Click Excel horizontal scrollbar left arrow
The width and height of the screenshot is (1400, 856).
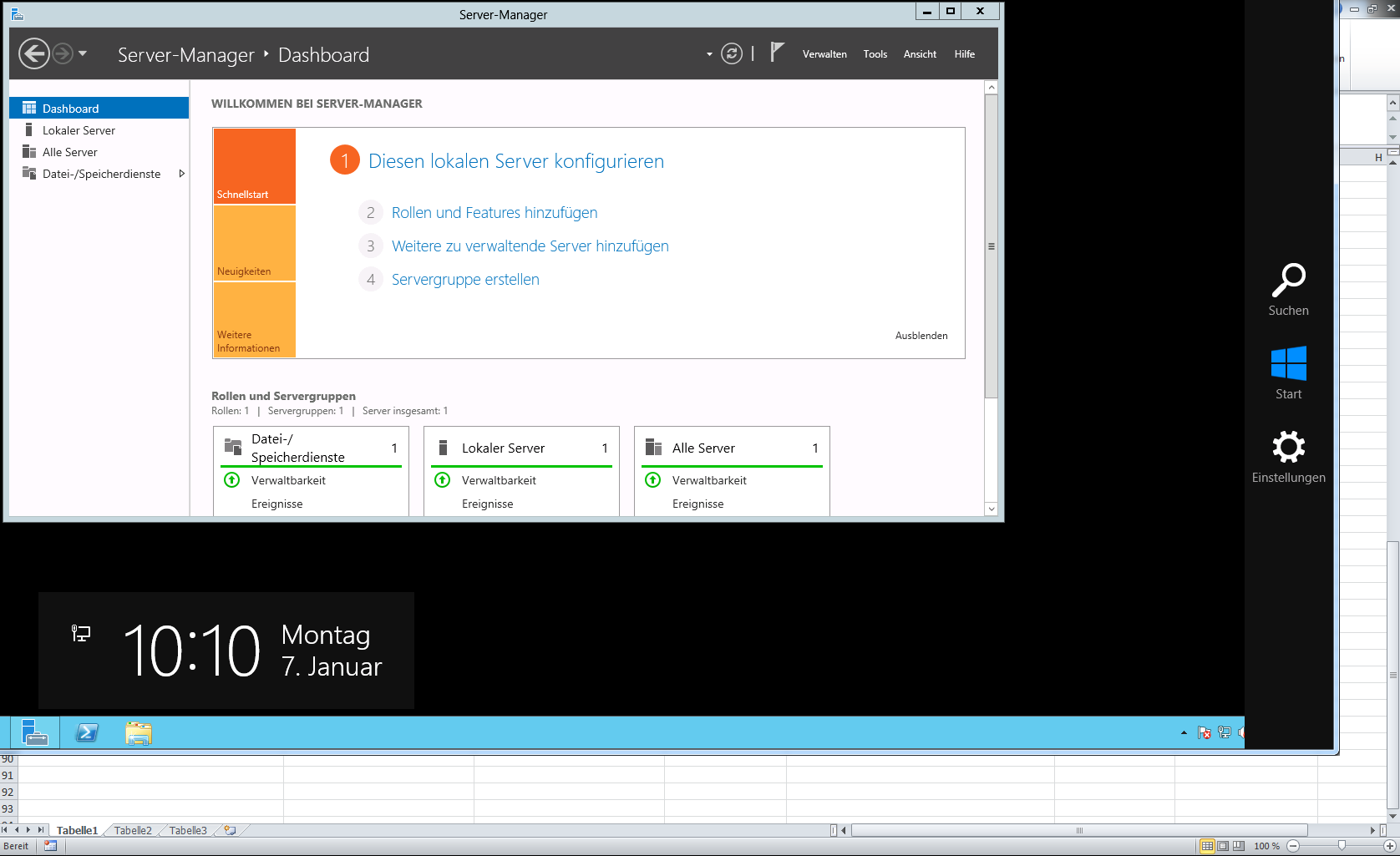click(844, 830)
